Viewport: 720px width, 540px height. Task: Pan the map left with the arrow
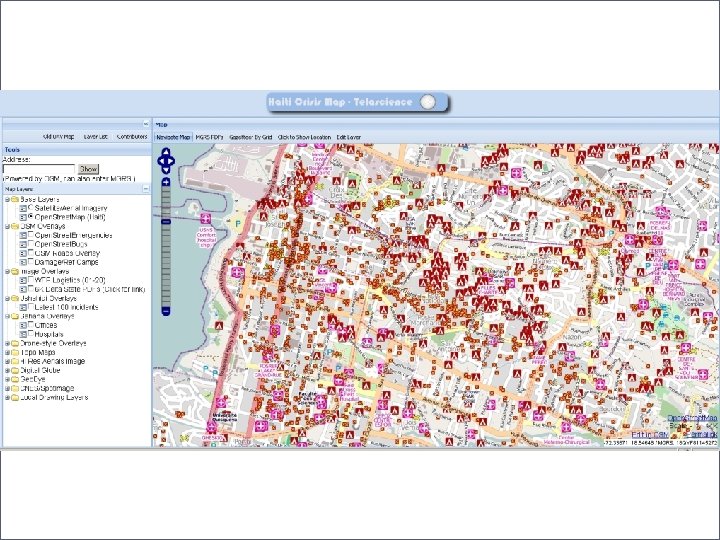160,161
